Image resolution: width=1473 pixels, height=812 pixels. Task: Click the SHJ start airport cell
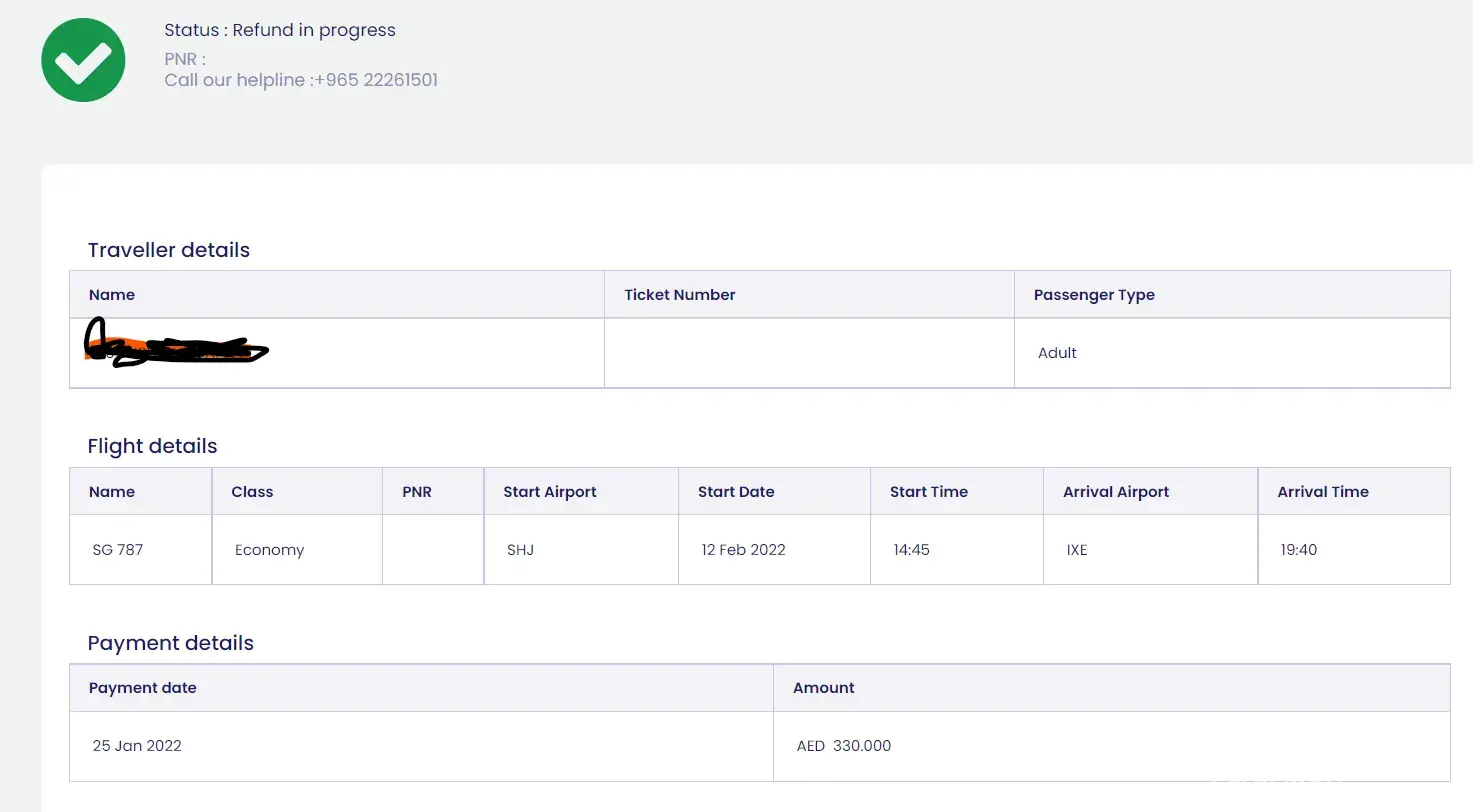520,550
